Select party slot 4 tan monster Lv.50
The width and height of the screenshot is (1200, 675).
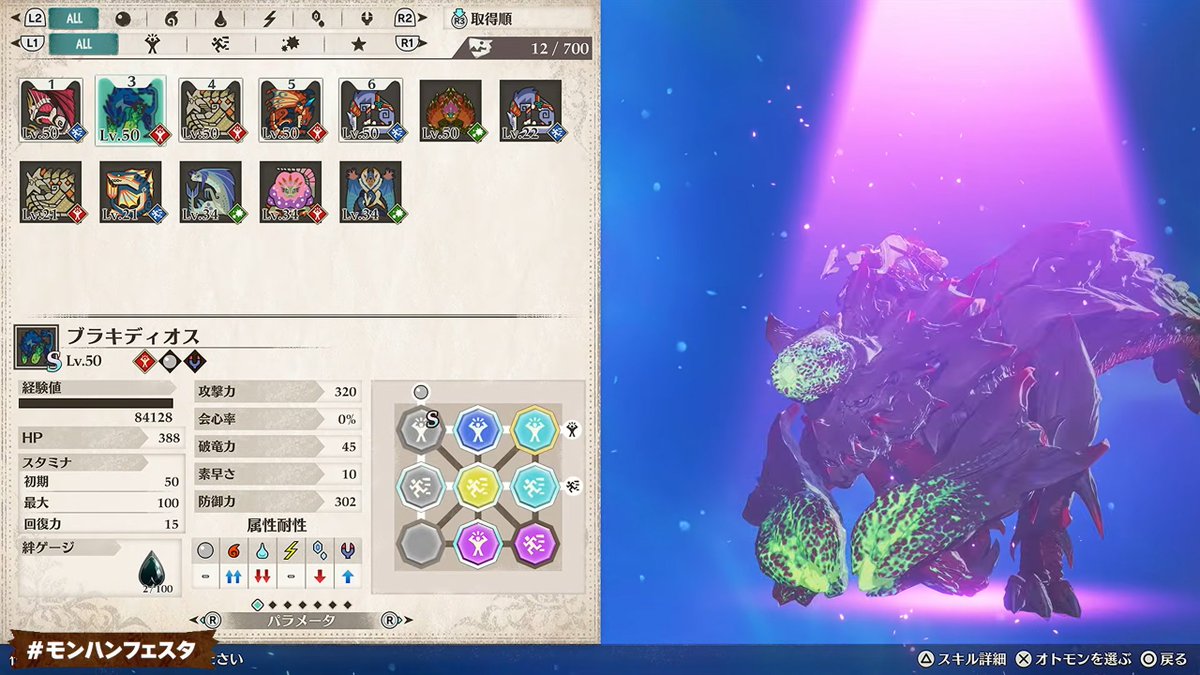pos(211,111)
